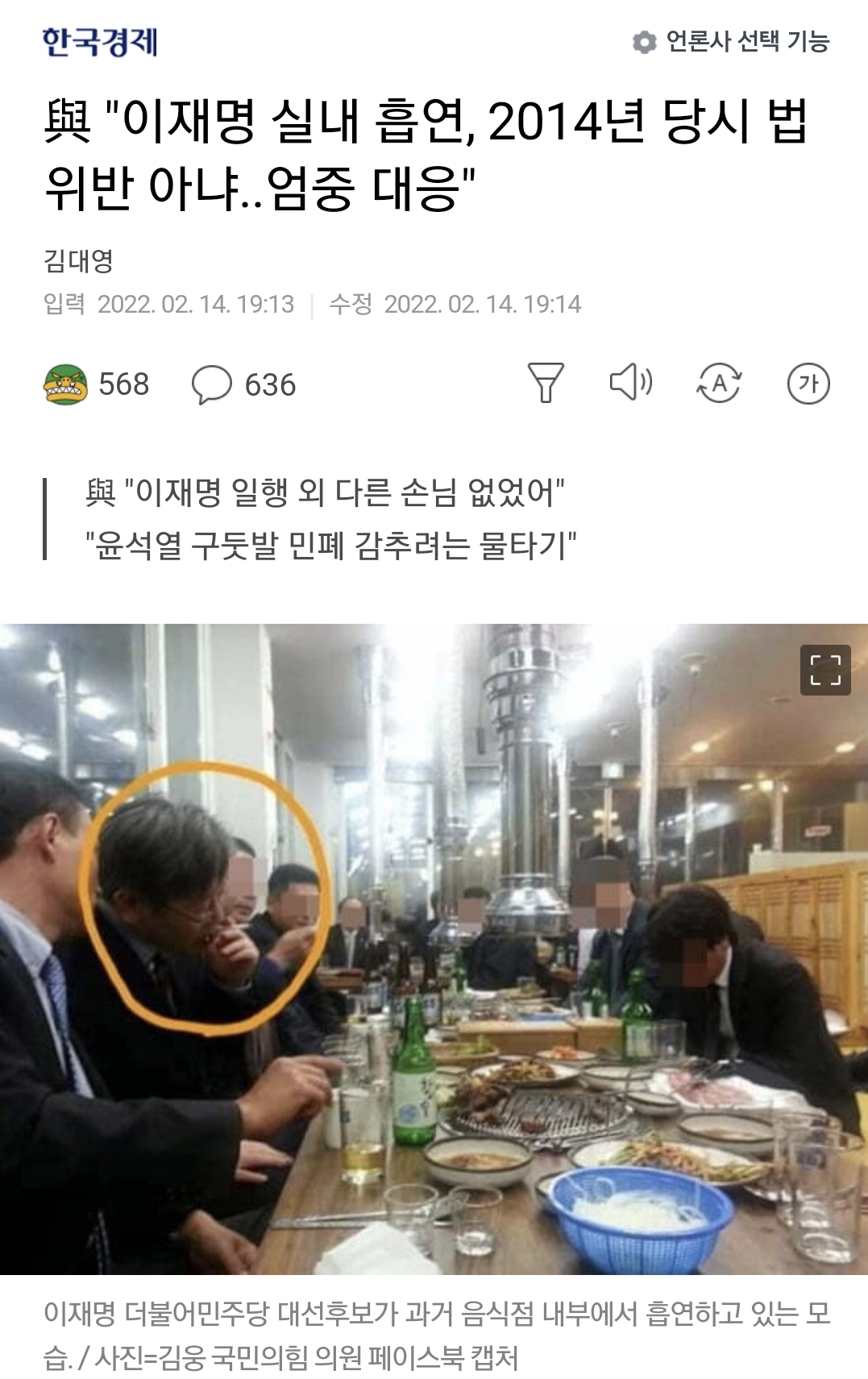Click the funnel summary icon
Viewport: 868px width, 1379px height.
tap(546, 383)
